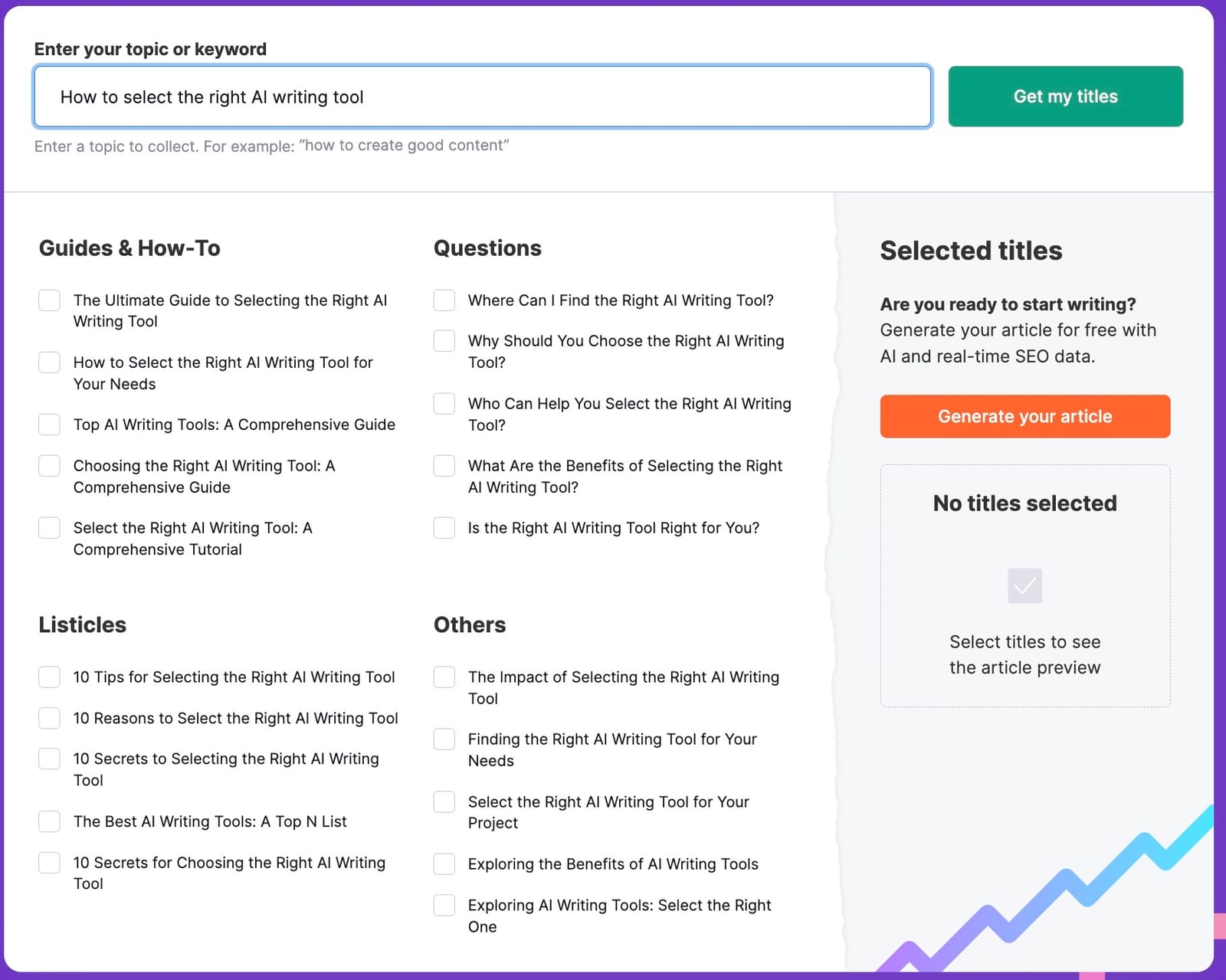This screenshot has width=1226, height=980.
Task: Click the 'Get my titles' button
Action: click(1065, 96)
